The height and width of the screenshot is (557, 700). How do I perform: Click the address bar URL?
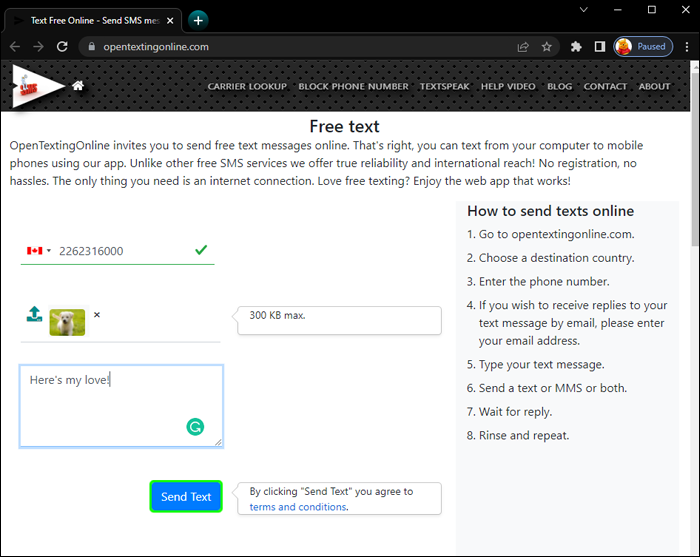[x=156, y=47]
